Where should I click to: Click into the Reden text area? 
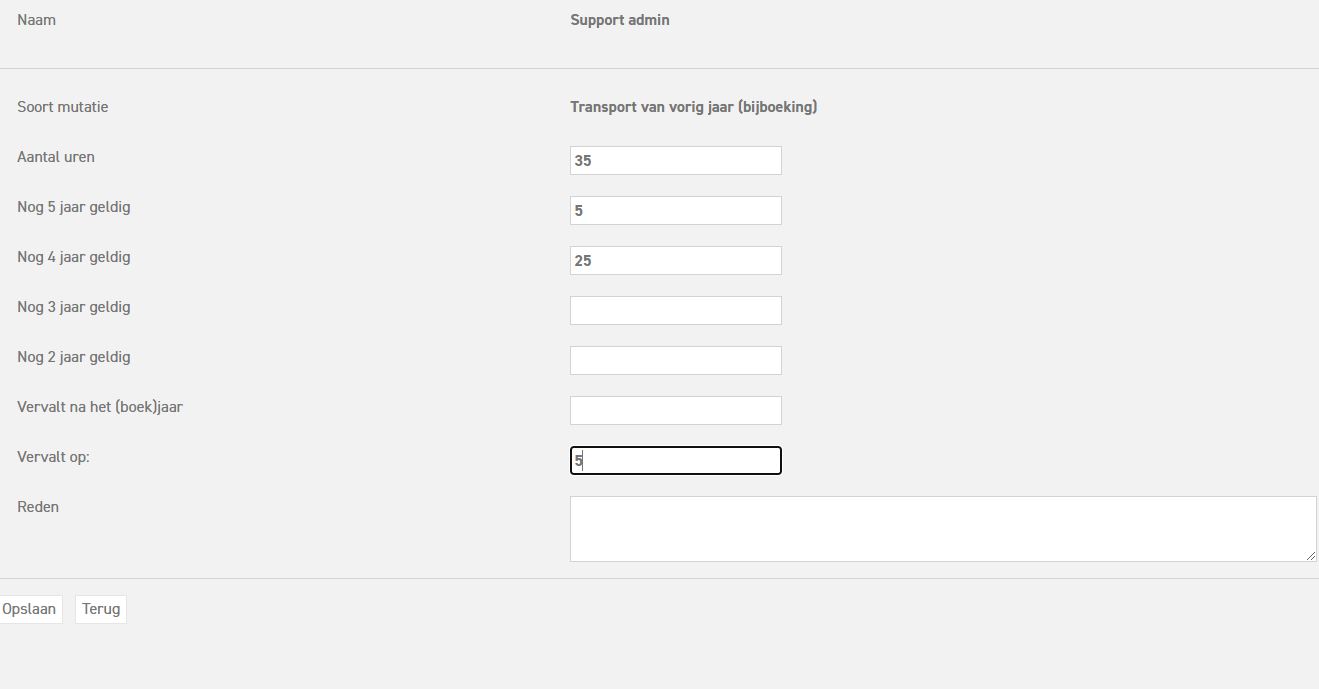940,528
